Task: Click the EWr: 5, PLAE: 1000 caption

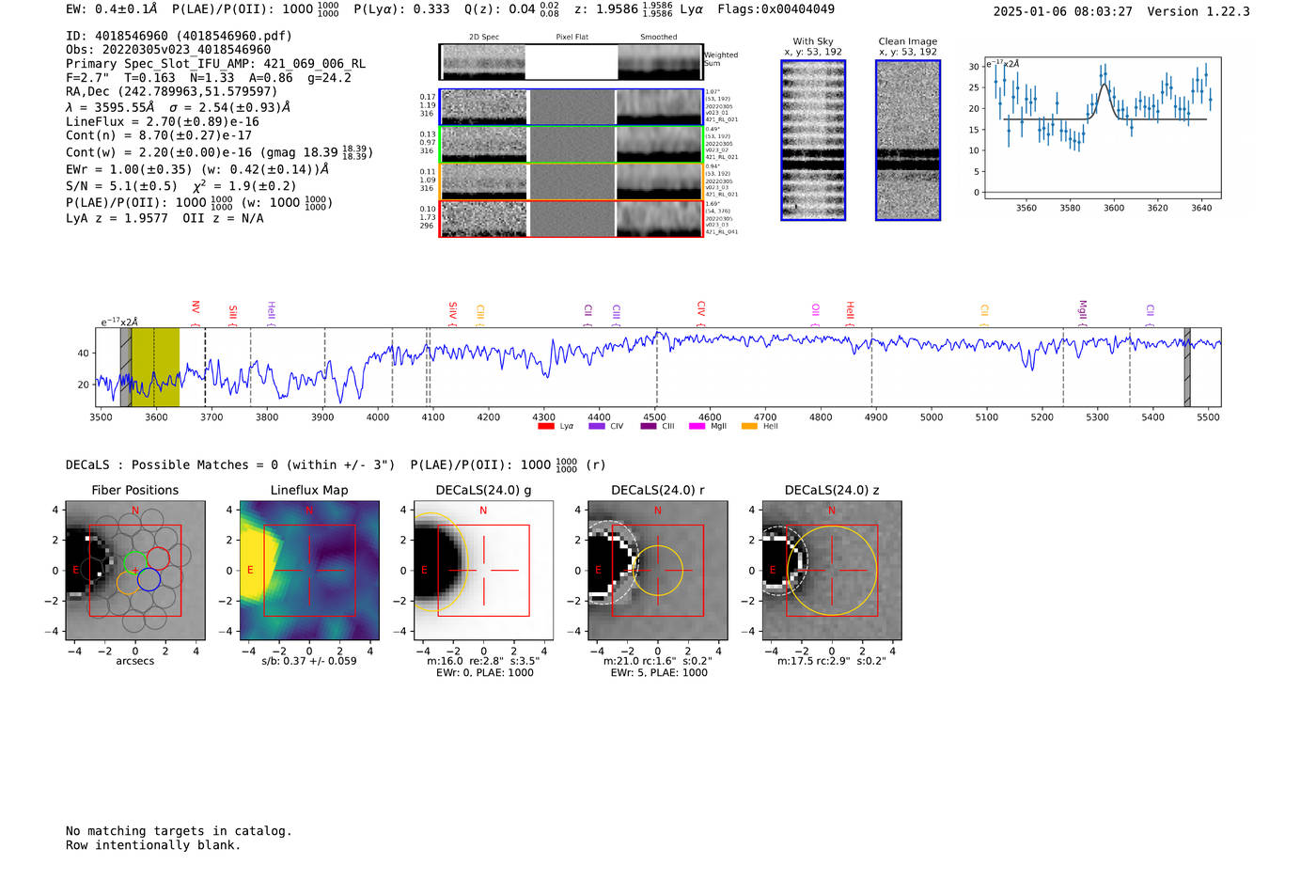Action: (x=659, y=673)
